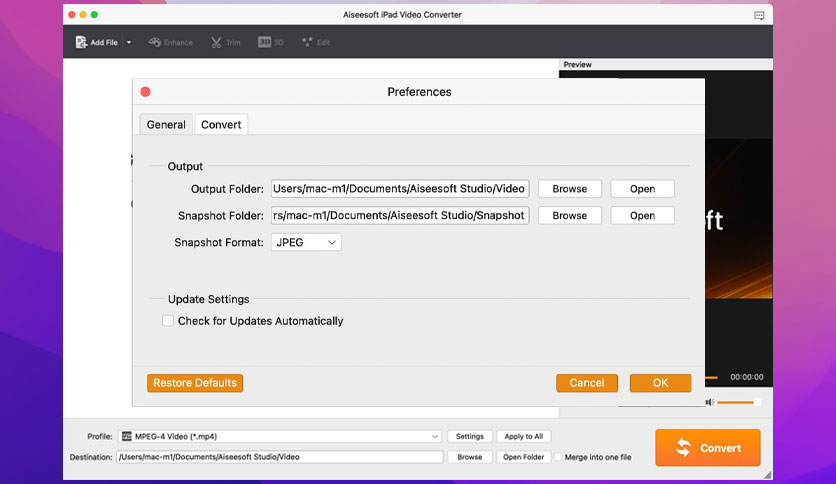The image size is (836, 484).
Task: Click the Snapshot Folder path field
Action: click(400, 215)
